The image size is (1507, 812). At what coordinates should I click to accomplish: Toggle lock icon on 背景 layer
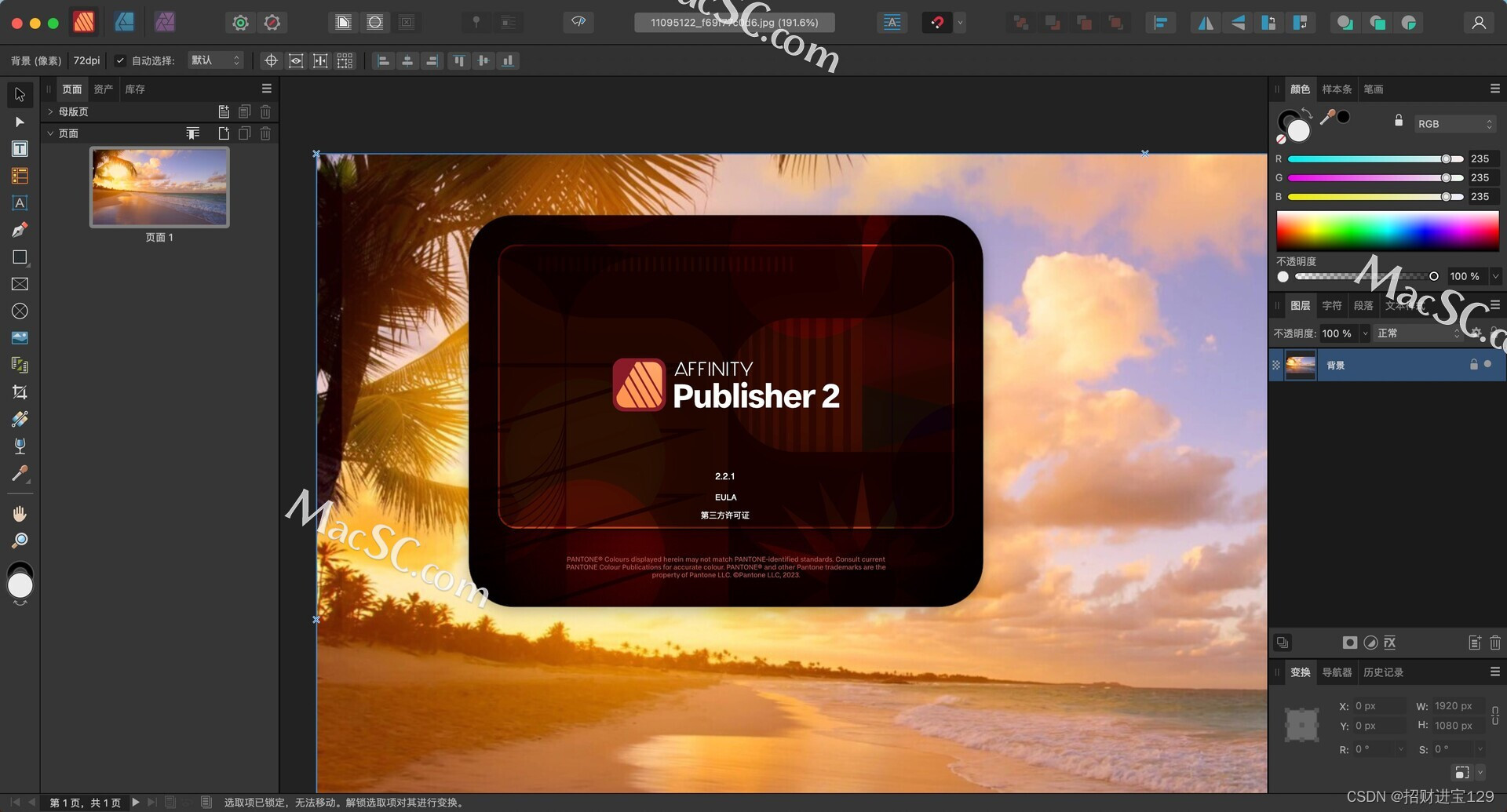pyautogui.click(x=1473, y=364)
